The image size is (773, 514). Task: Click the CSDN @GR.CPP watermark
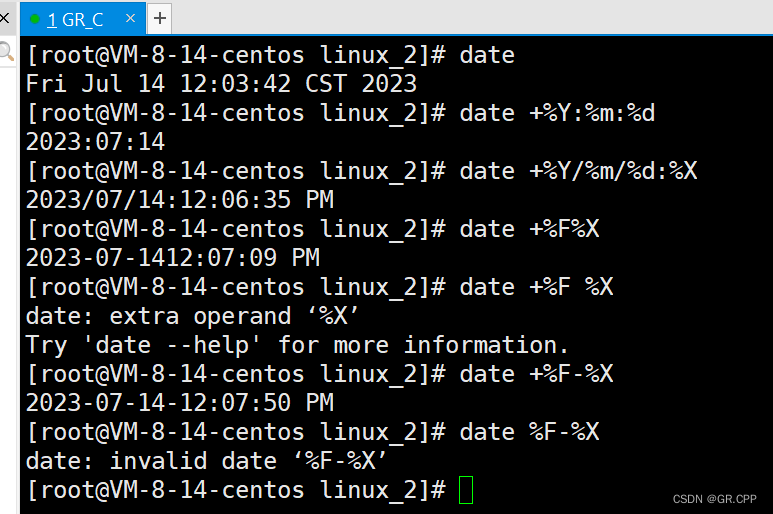pos(714,499)
